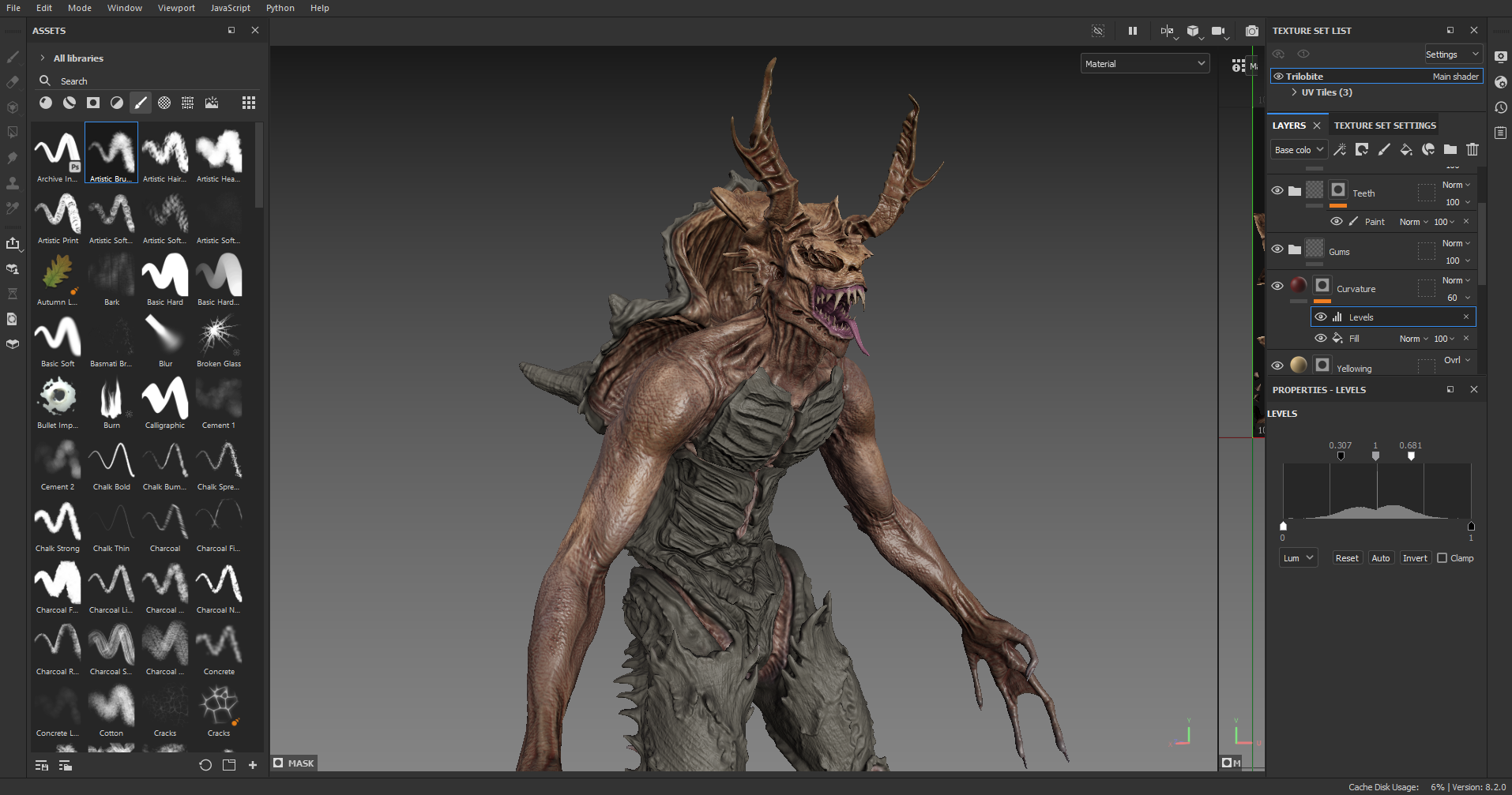Enable the Clamp checkbox
This screenshot has width=1512, height=795.
coord(1442,558)
